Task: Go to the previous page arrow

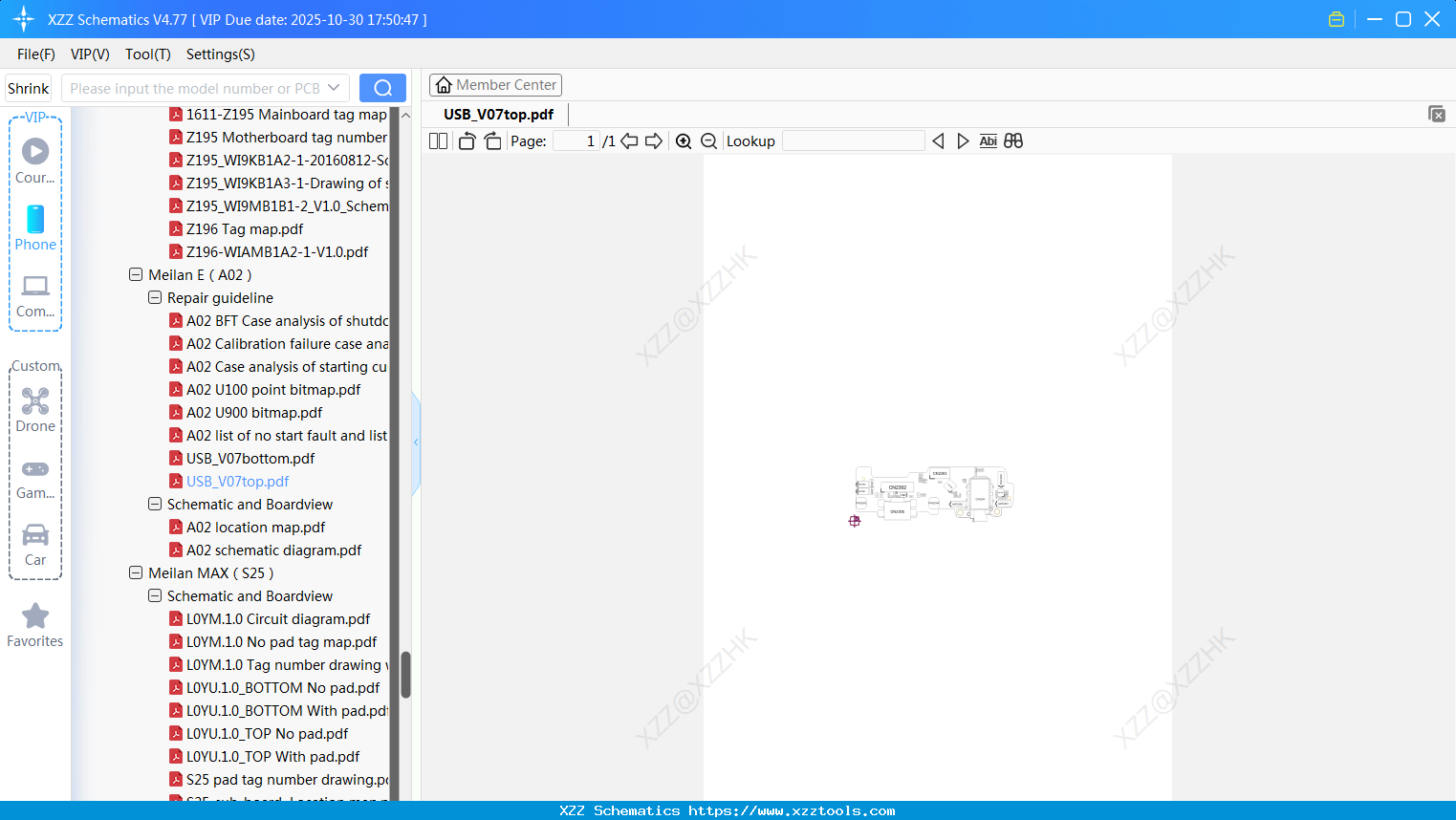Action: click(629, 141)
